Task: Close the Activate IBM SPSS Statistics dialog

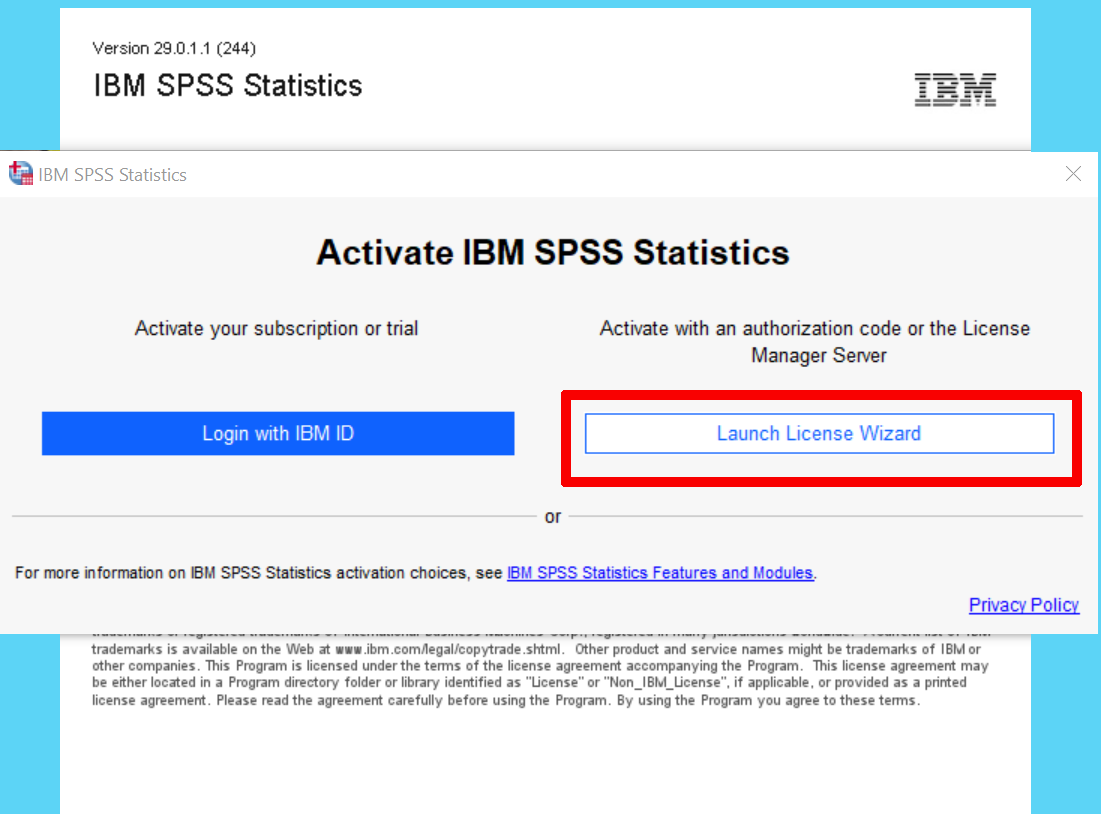Action: coord(1073,173)
